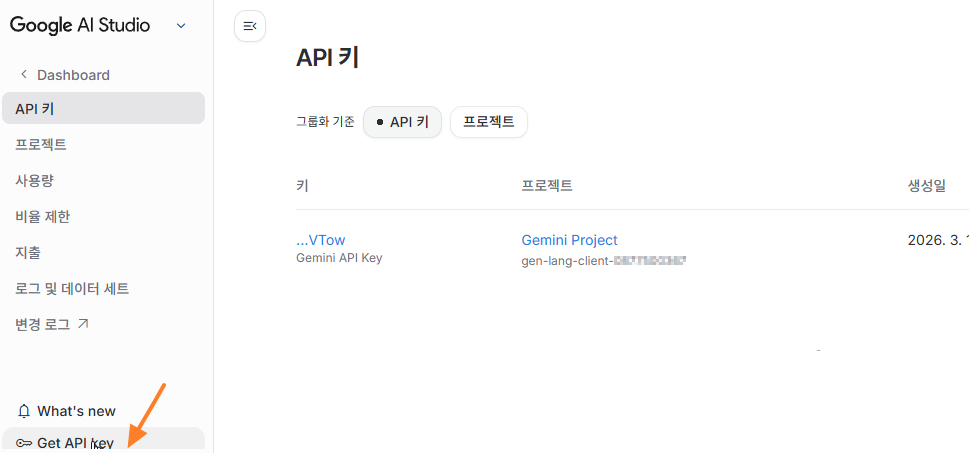Open the ...VTow API key link
Image resolution: width=969 pixels, height=453 pixels.
pyautogui.click(x=321, y=240)
